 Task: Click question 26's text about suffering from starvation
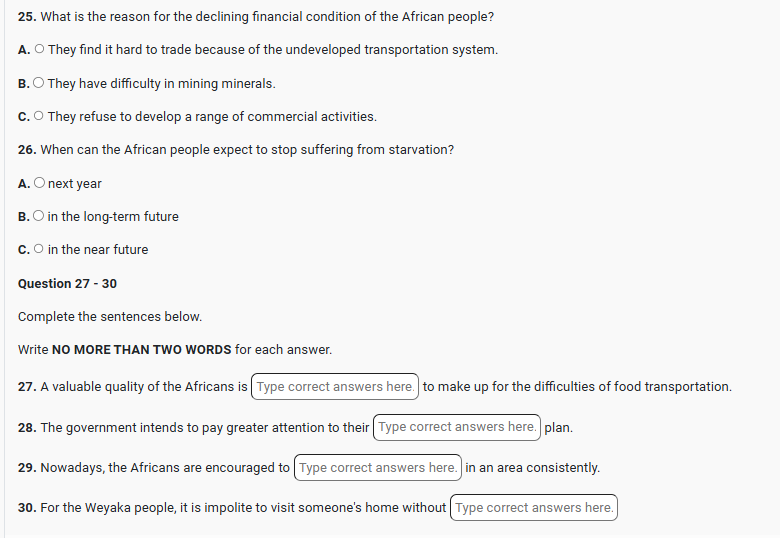click(246, 150)
